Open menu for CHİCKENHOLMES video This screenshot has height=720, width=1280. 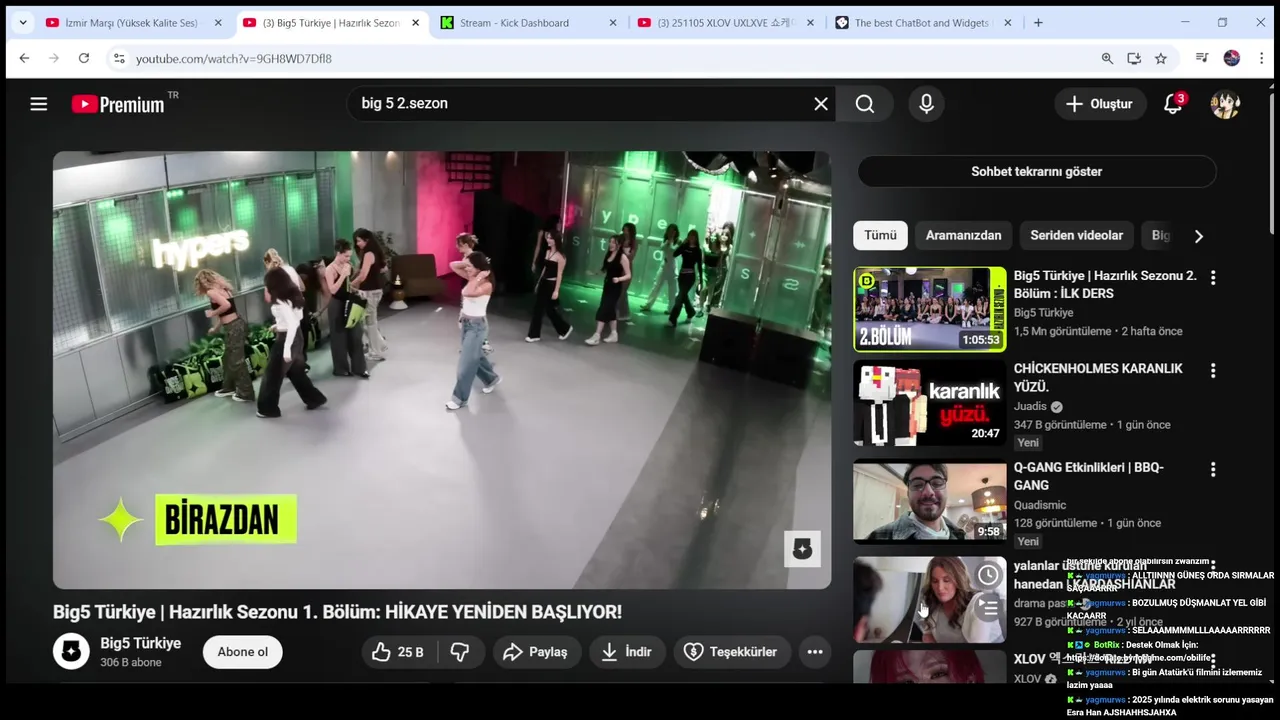tap(1213, 371)
